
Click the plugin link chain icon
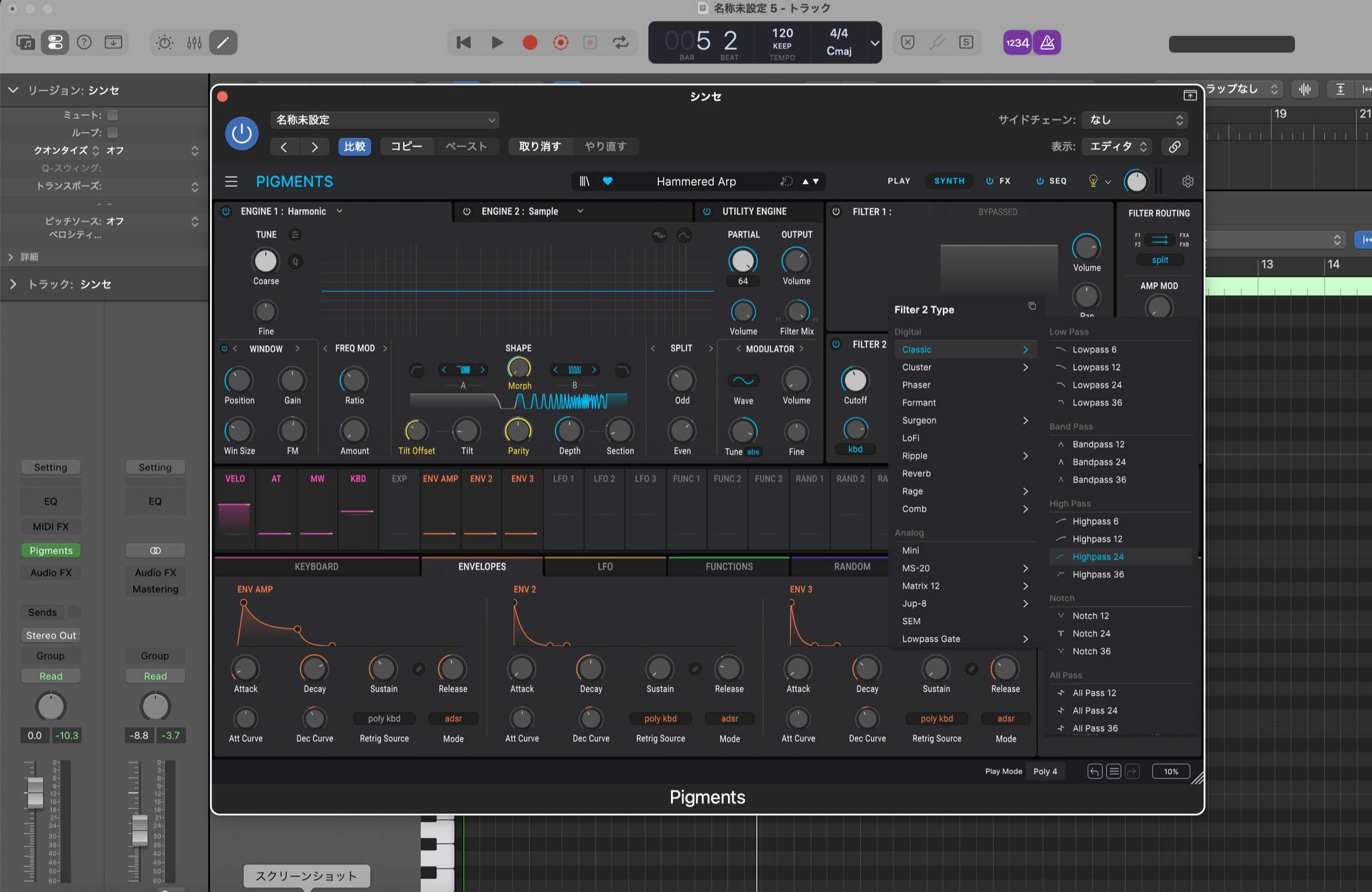pyautogui.click(x=1174, y=146)
